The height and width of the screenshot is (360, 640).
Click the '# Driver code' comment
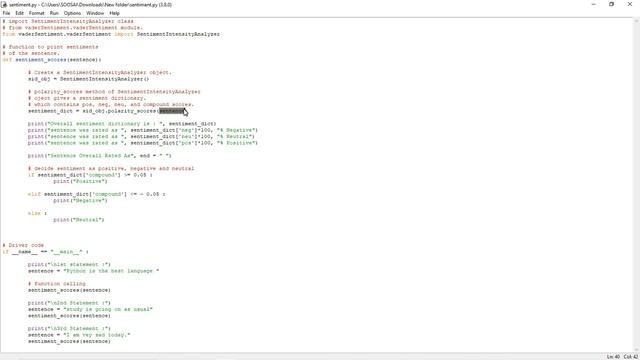(x=23, y=245)
